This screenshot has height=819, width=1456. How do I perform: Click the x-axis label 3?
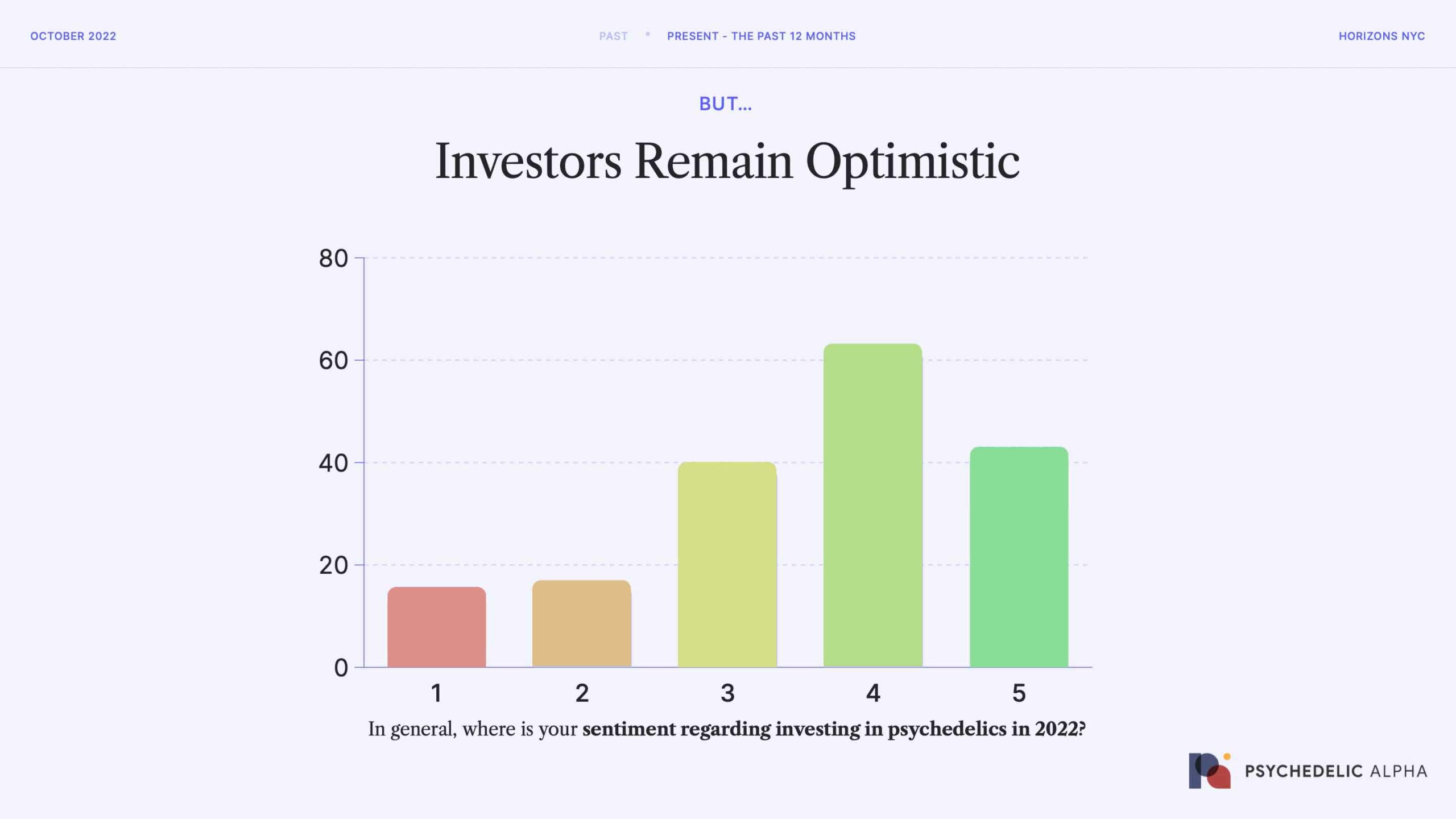coord(727,693)
